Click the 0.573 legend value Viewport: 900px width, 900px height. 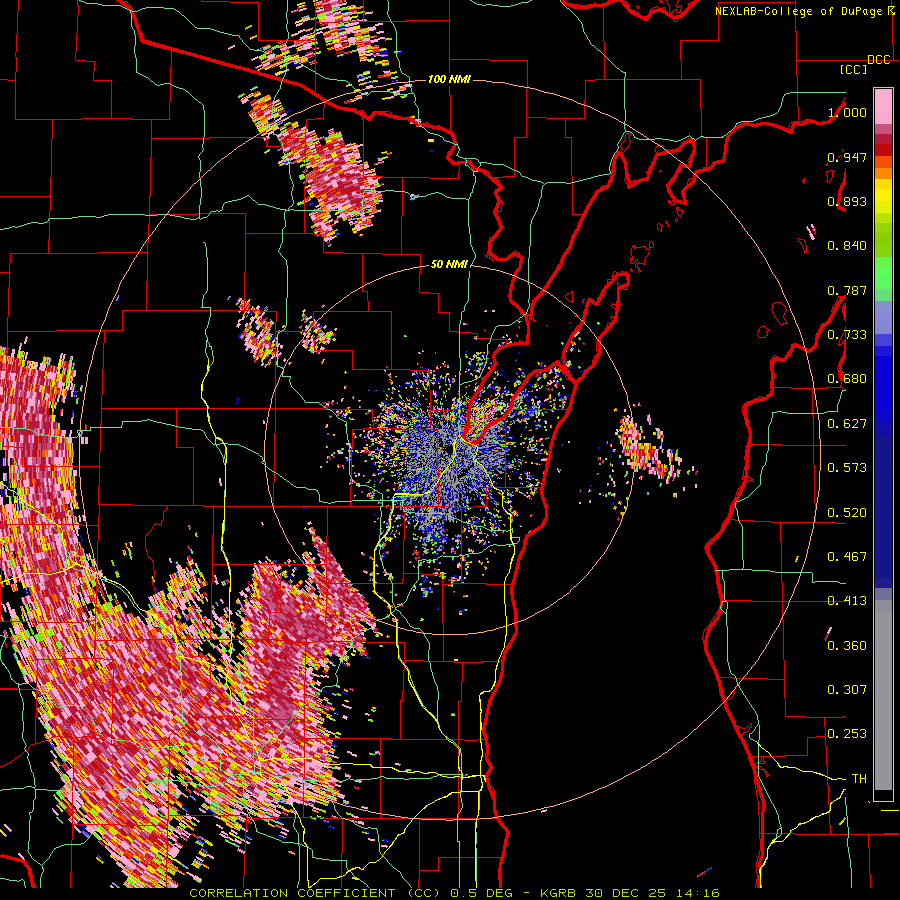tap(847, 468)
